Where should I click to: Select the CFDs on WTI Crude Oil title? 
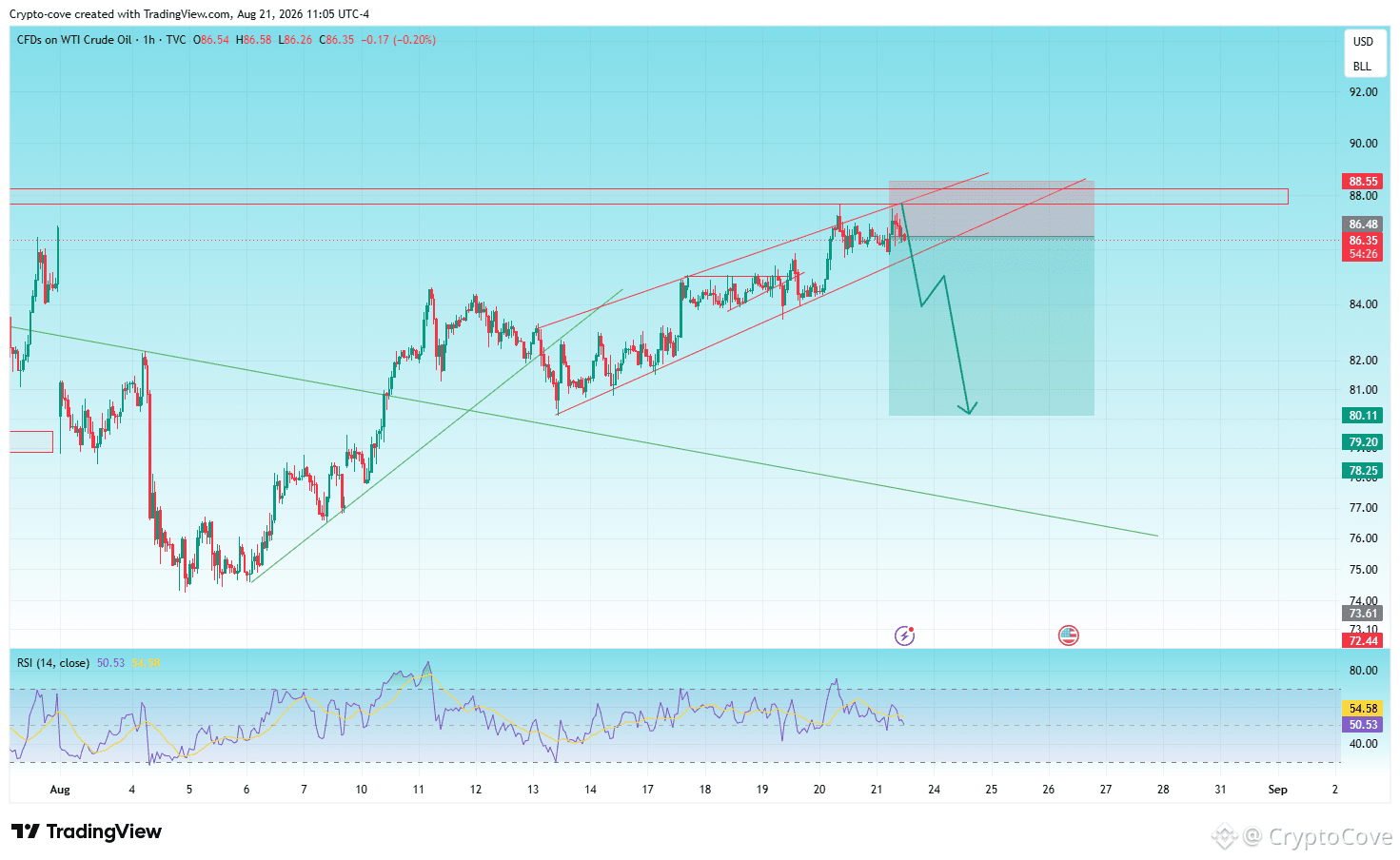pyautogui.click(x=74, y=40)
